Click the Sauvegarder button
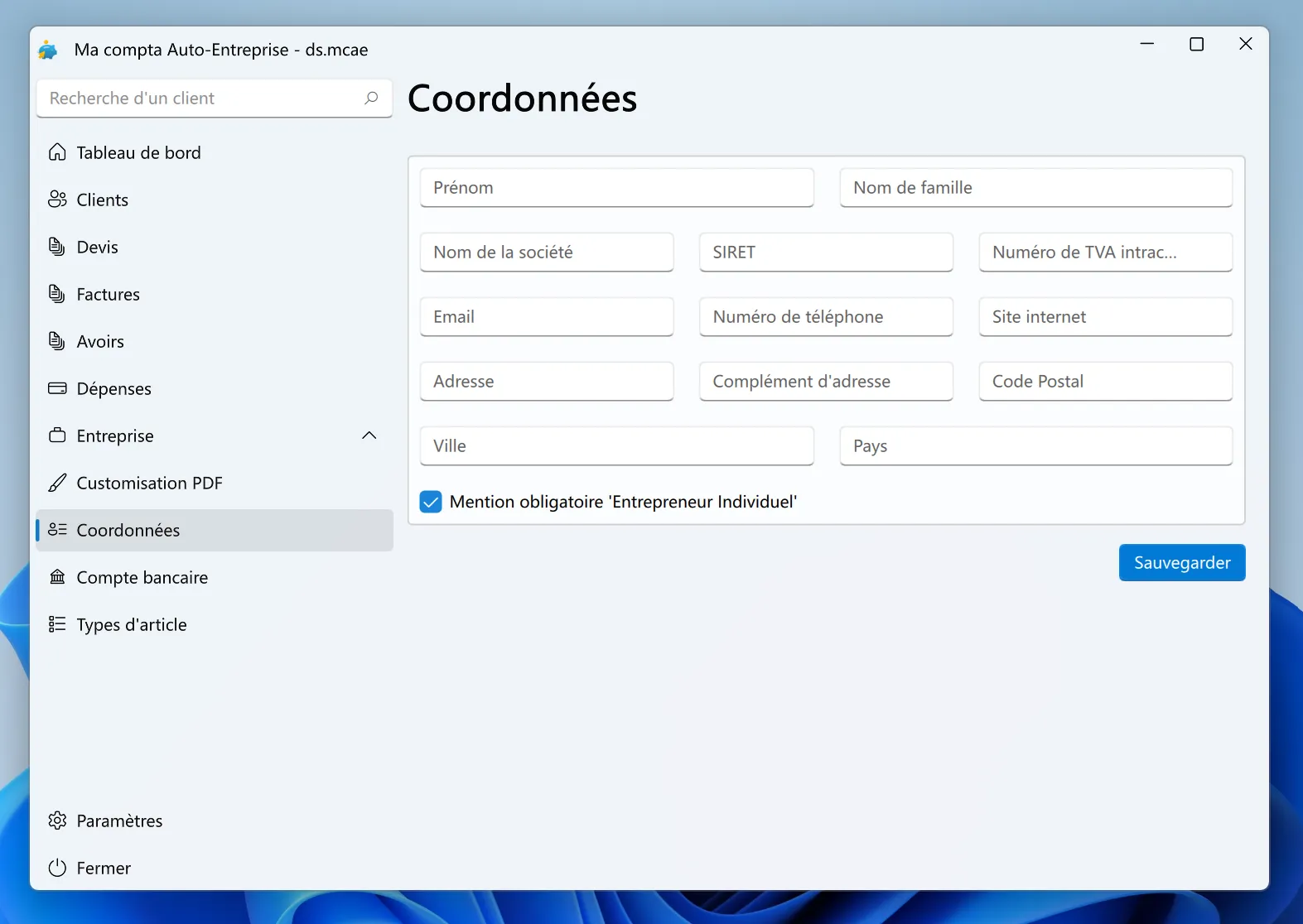This screenshot has height=924, width=1303. (x=1182, y=562)
